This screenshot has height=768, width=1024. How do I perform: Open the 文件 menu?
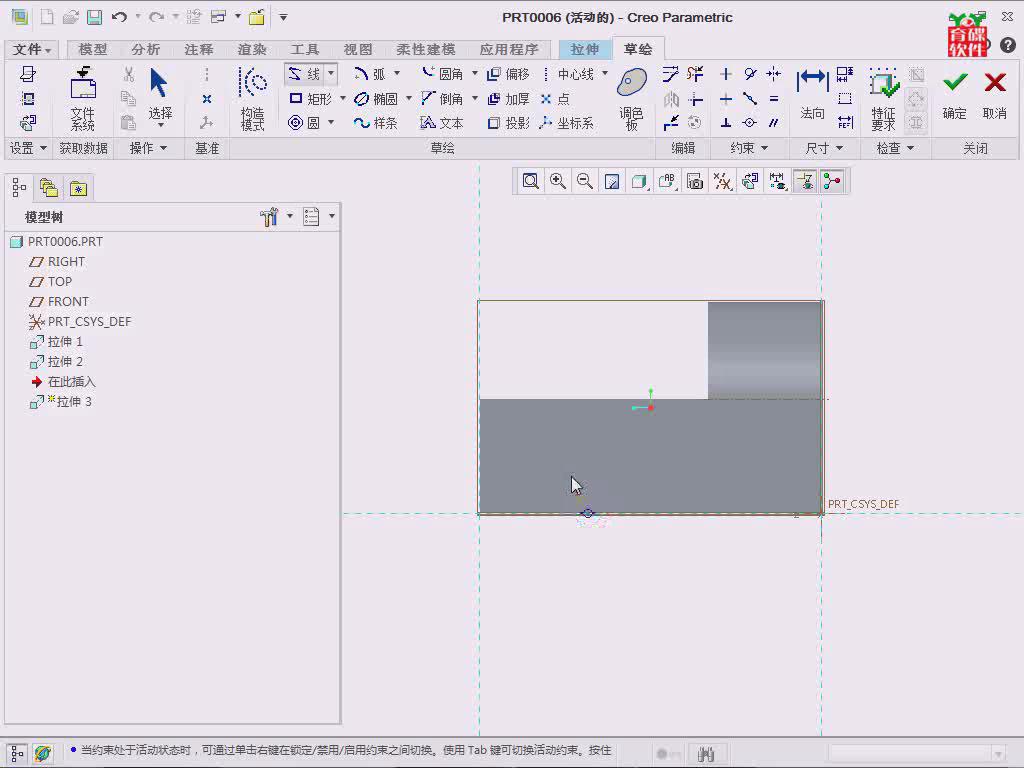(31, 49)
